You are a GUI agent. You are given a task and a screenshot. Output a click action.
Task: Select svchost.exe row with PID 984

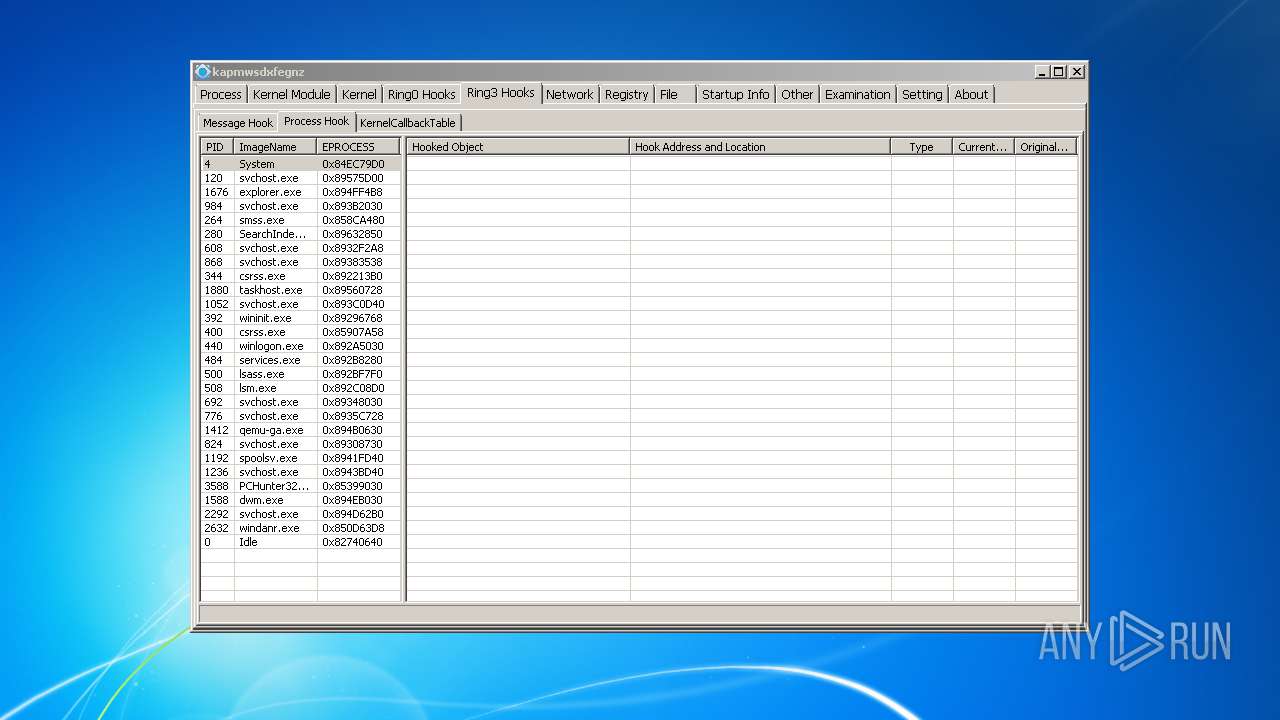click(x=300, y=206)
